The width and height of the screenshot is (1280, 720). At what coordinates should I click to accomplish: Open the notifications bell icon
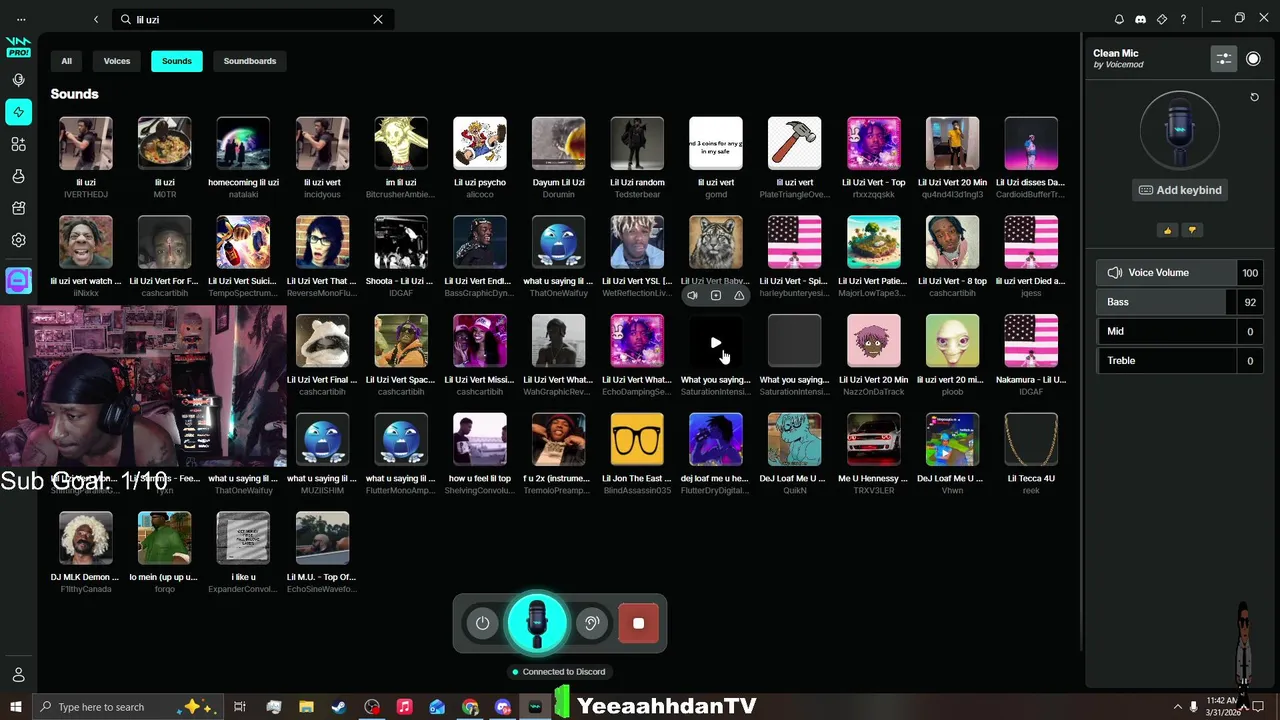point(1119,19)
